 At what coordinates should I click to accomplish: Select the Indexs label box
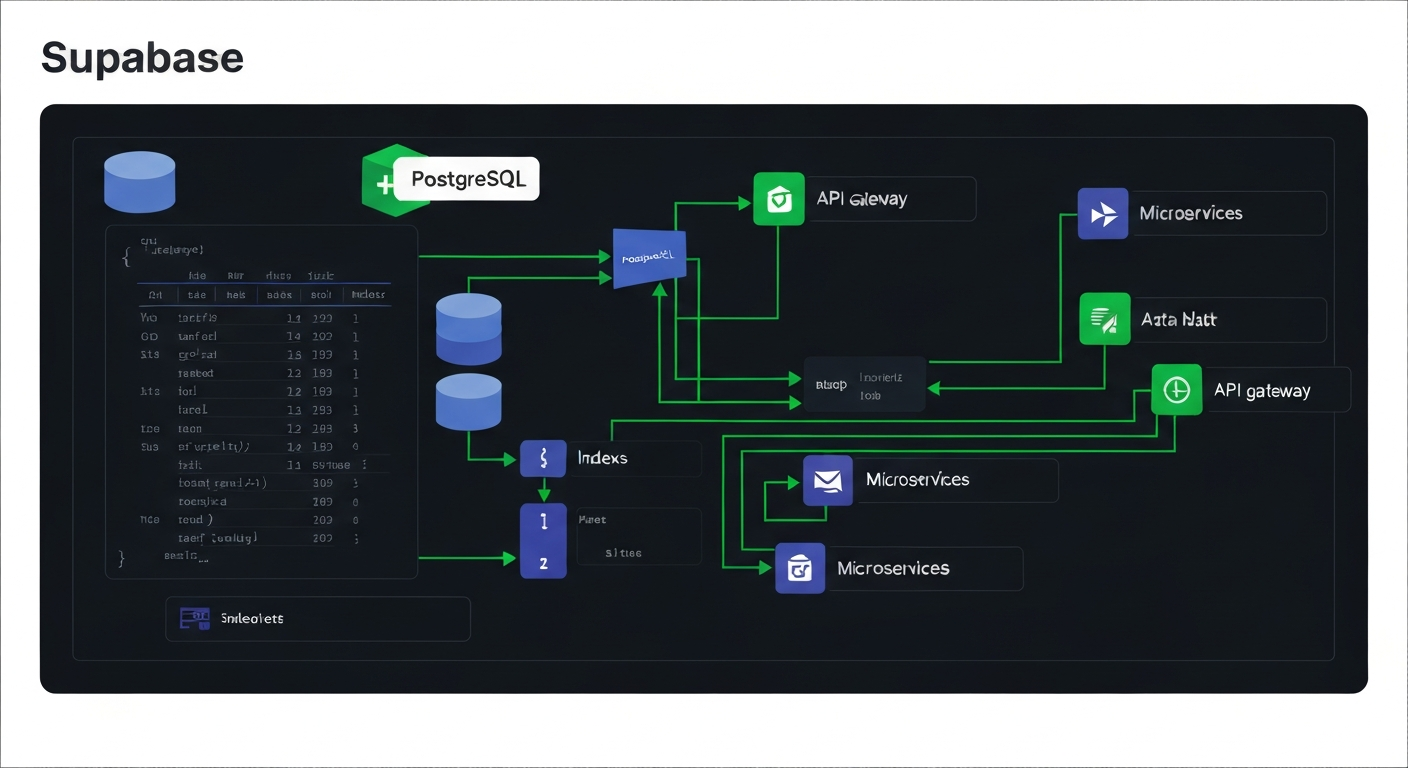tap(634, 458)
